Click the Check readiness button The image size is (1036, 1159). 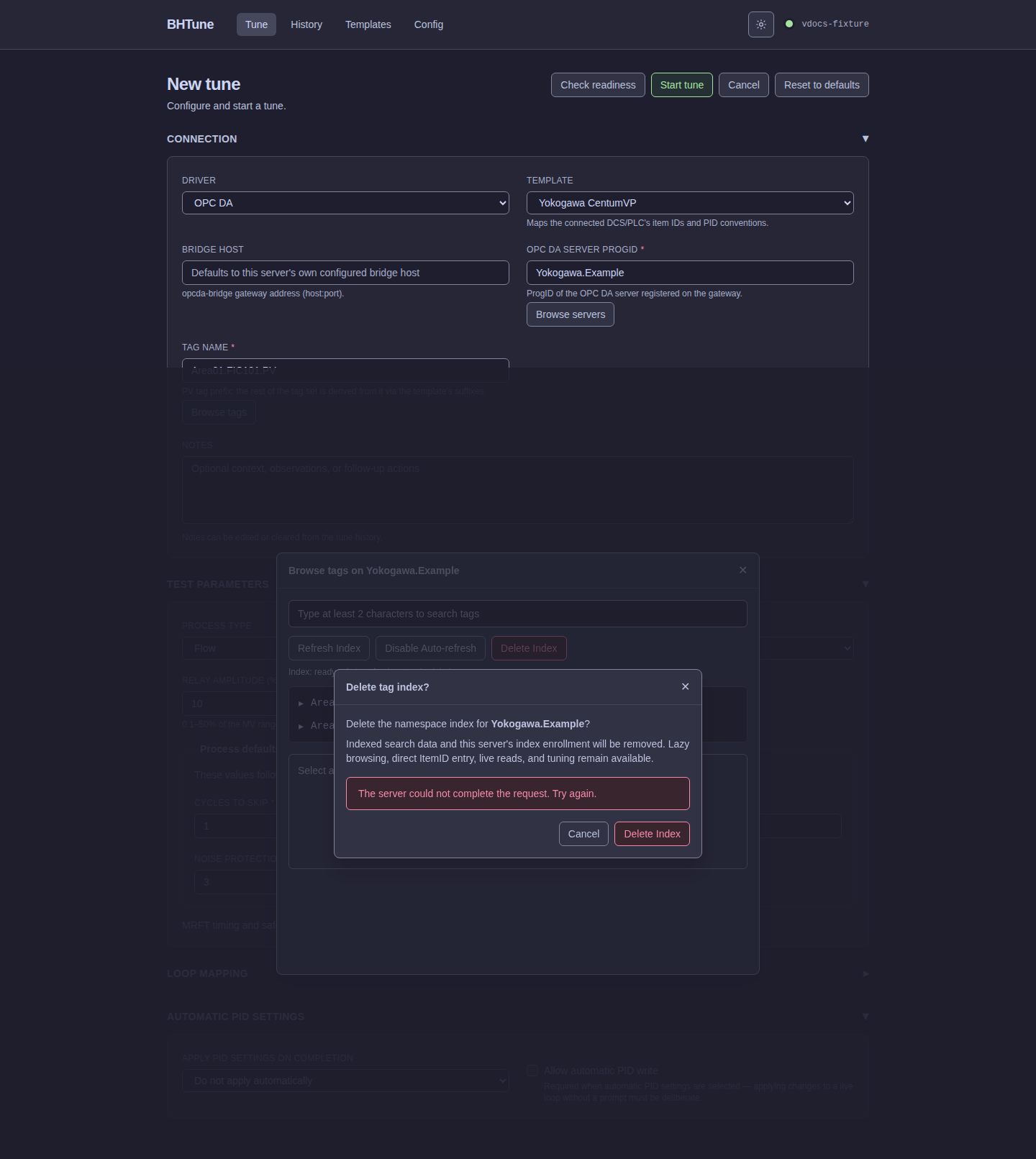coord(598,85)
